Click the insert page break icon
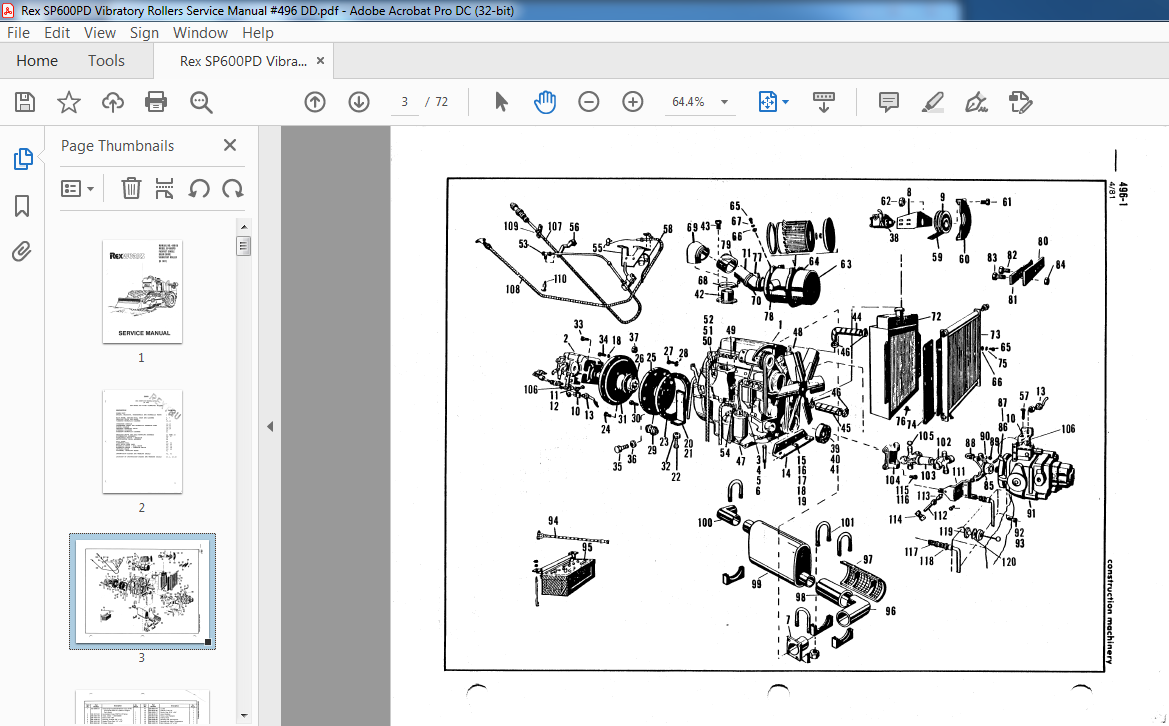 click(164, 189)
